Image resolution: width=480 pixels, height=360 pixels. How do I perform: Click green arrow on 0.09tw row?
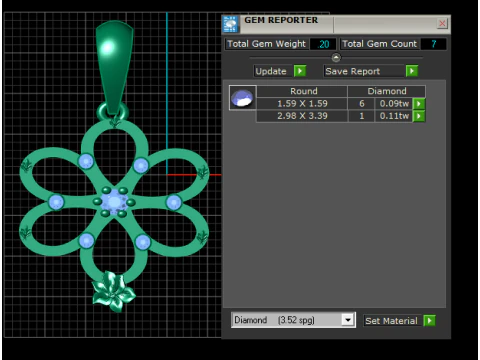point(419,104)
